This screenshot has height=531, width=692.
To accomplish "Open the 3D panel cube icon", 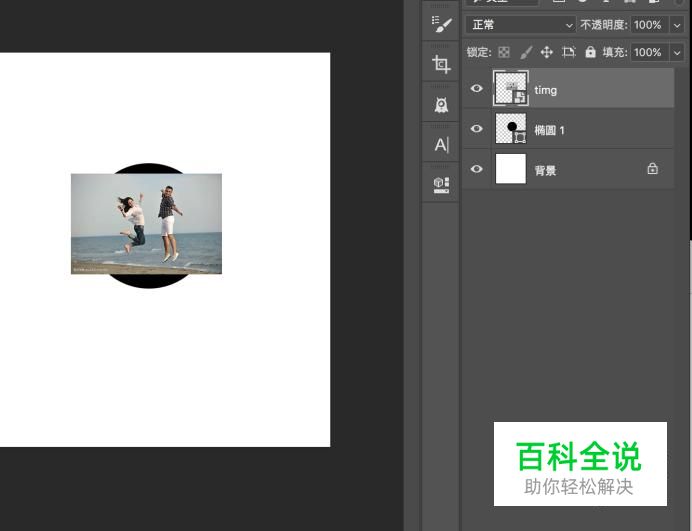I will tap(441, 184).
